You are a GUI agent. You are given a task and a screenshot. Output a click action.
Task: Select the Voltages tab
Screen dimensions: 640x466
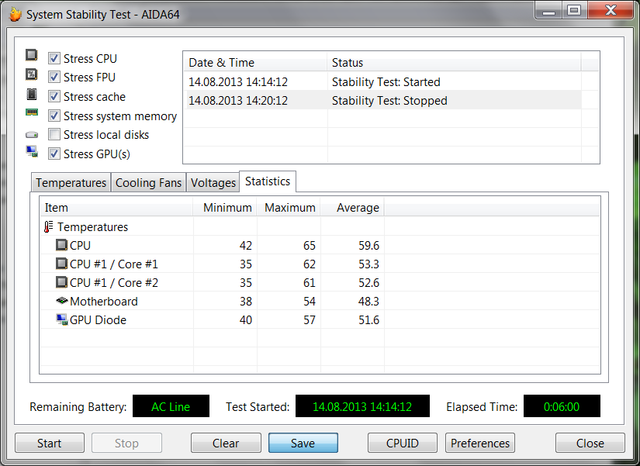click(x=213, y=183)
